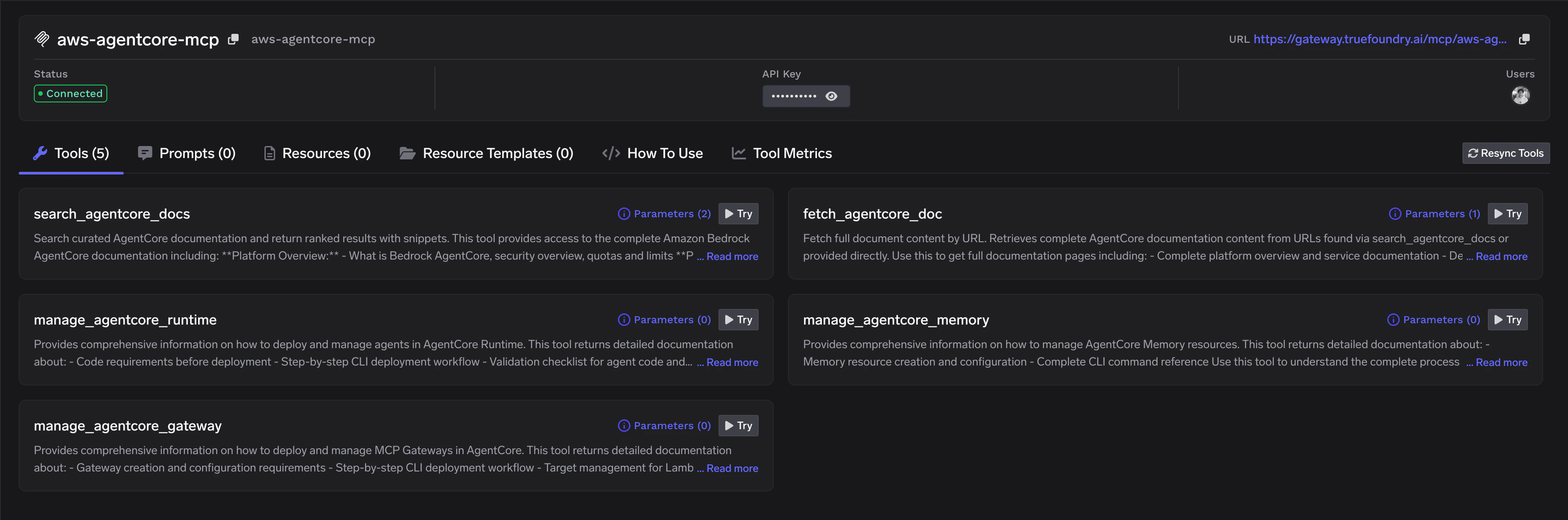
Task: Click the manage_agentcore_gateway tool title
Action: (128, 426)
